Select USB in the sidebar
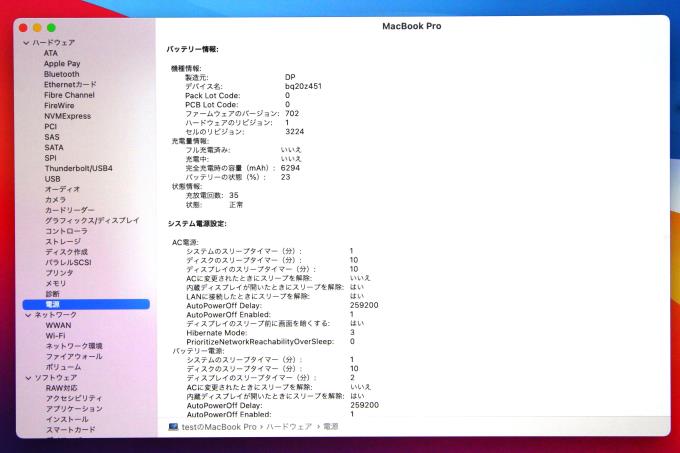680x453 pixels. (52, 179)
